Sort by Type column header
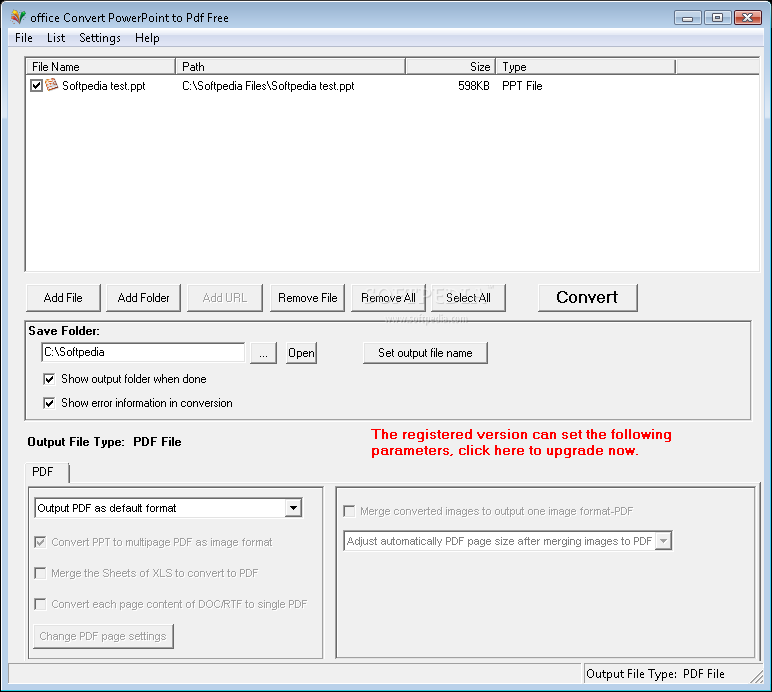Screen dimensions: 772x692 coord(585,66)
